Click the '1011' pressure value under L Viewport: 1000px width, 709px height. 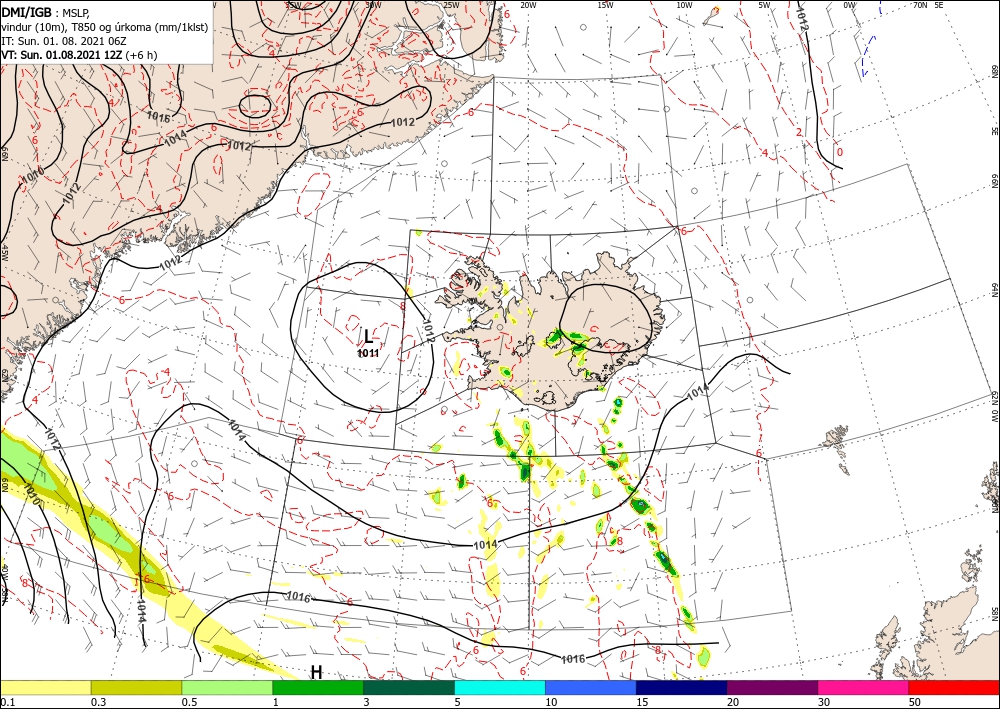coord(368,353)
